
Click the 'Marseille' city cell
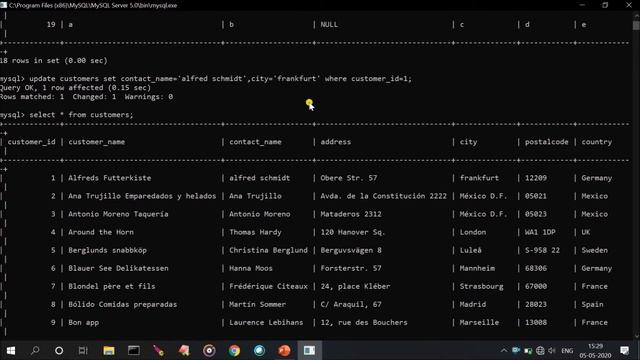[479, 322]
